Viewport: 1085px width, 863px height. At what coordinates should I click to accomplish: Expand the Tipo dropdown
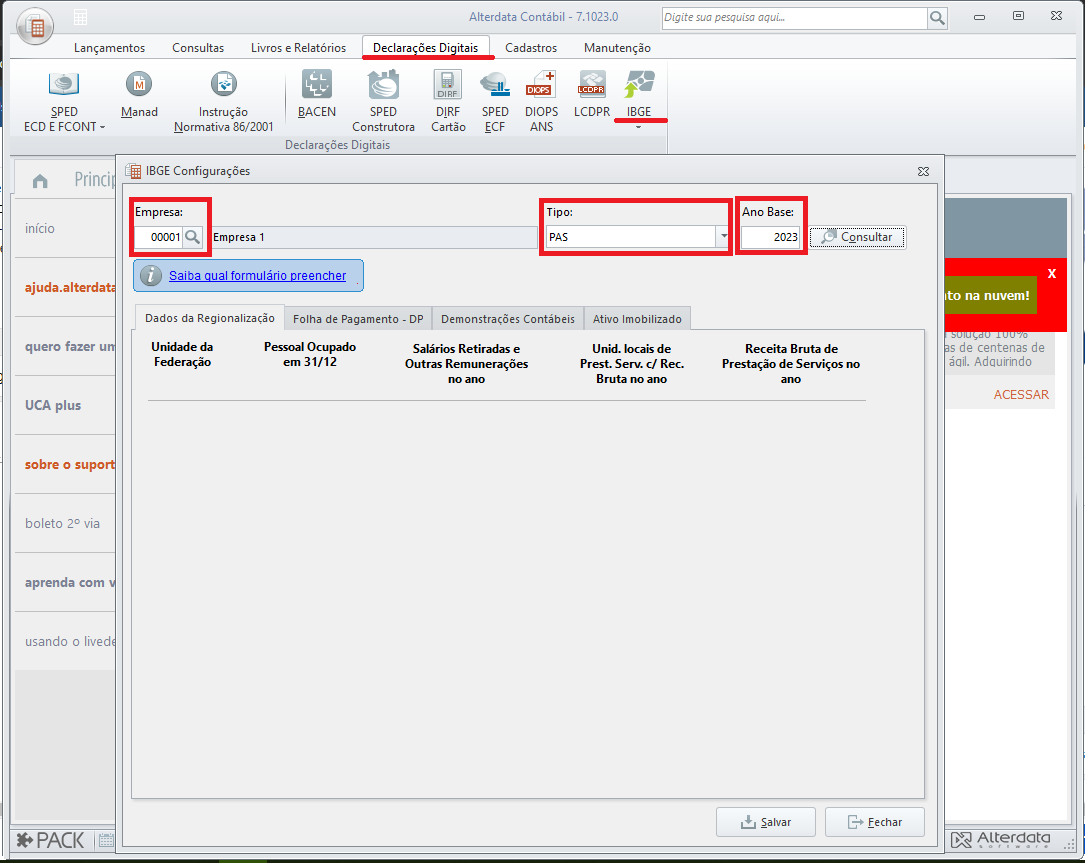click(x=723, y=237)
